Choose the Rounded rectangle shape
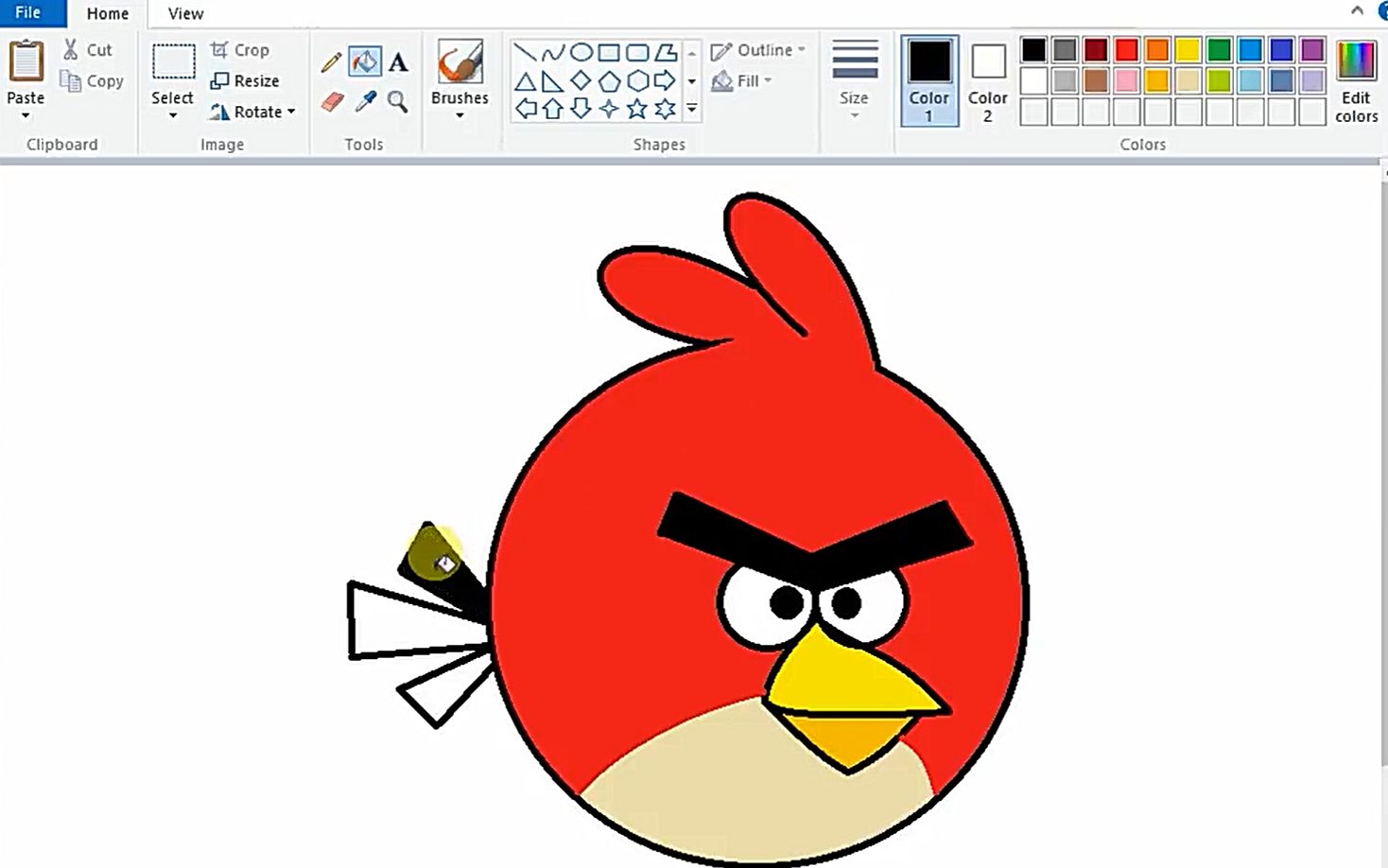Screen dimensions: 1388x868 click(x=637, y=53)
